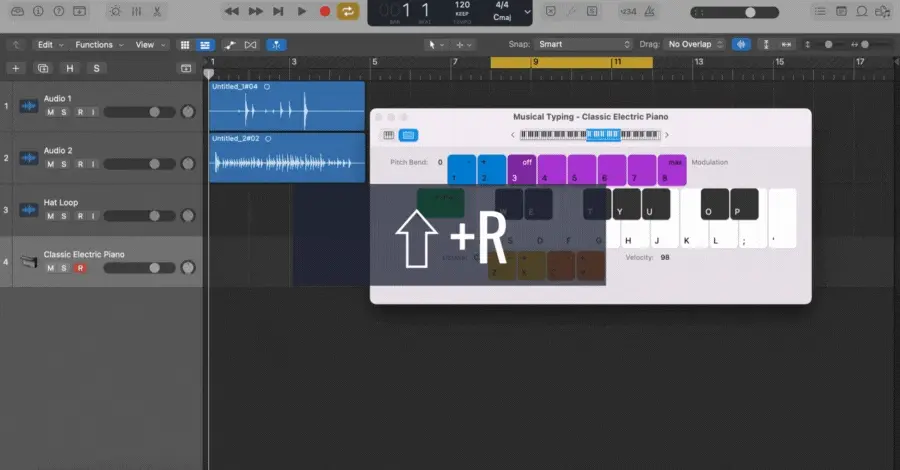Expand the LCD display mode chevron
The width and height of the screenshot is (900, 470).
point(527,11)
